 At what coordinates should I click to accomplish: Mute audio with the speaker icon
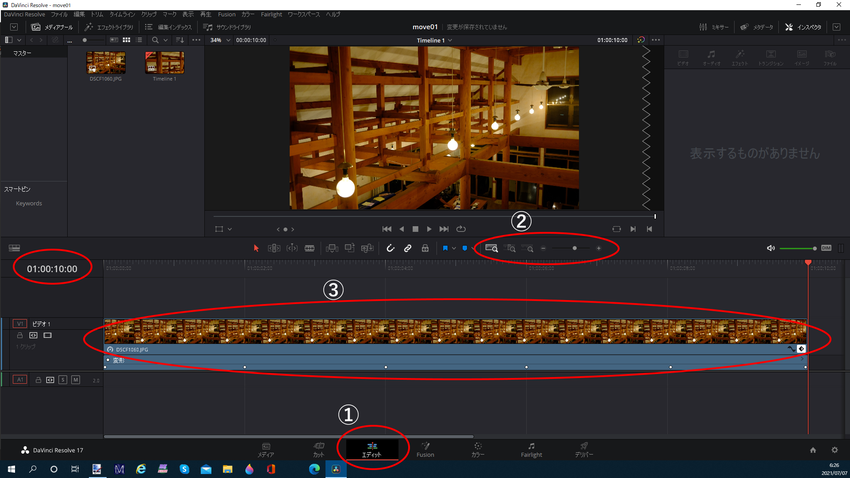[770, 248]
